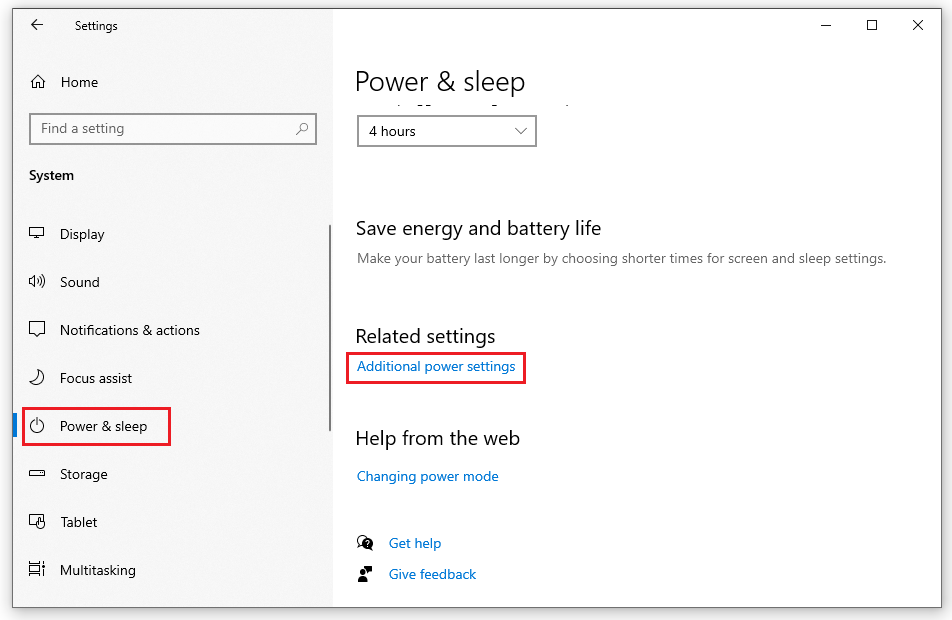Click the search magnifier icon

(302, 129)
